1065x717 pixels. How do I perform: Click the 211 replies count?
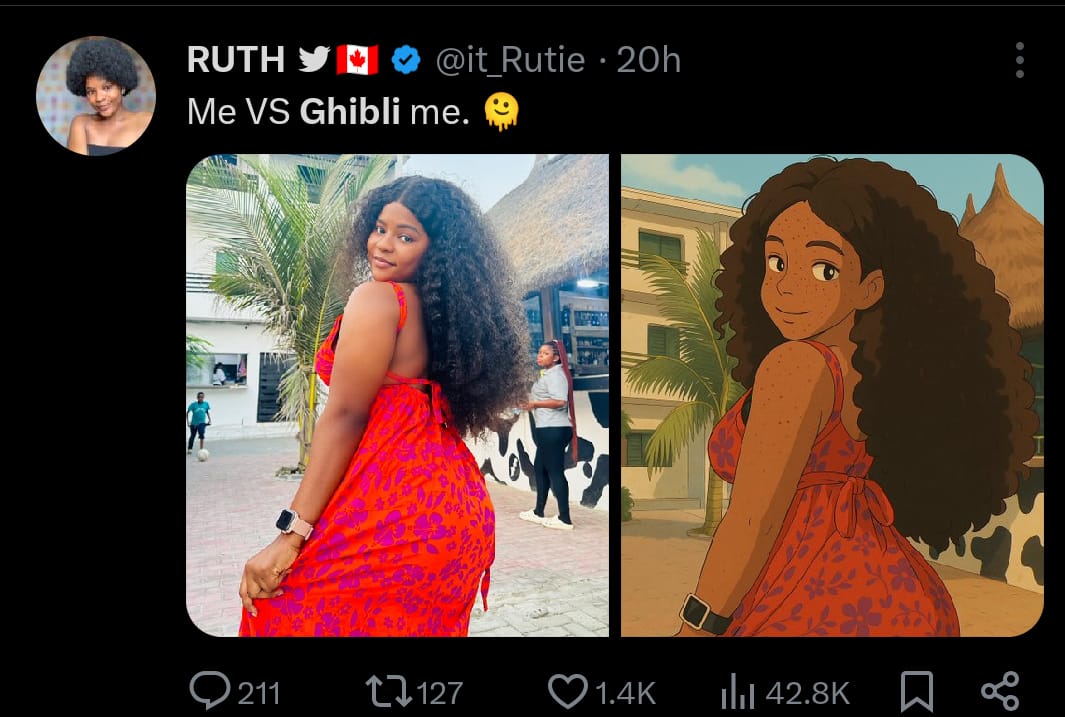[x=259, y=694]
